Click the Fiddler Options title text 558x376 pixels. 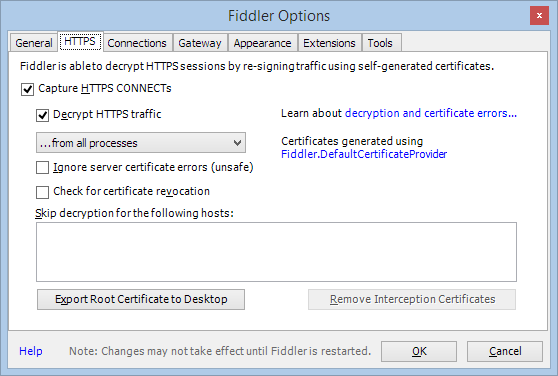(x=279, y=16)
